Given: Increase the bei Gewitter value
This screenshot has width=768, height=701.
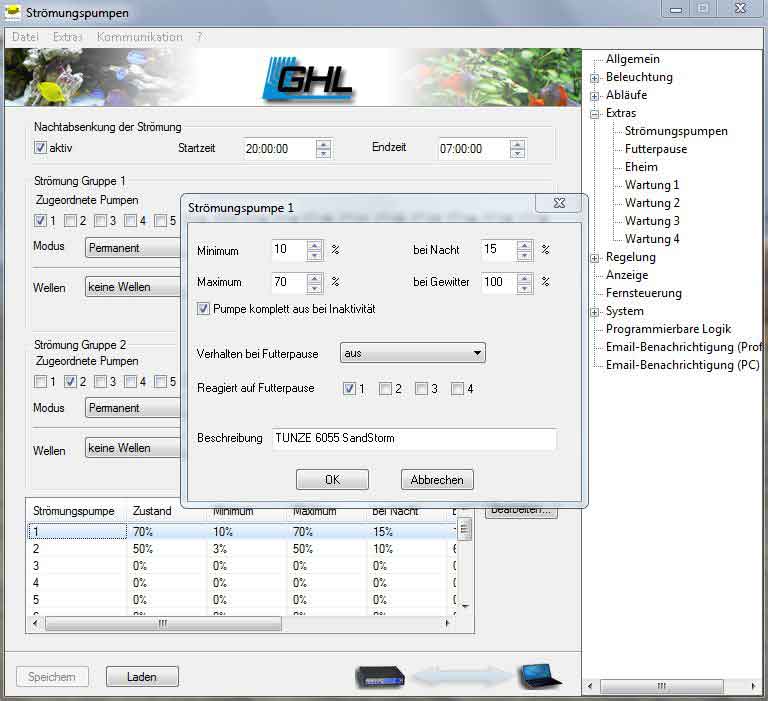Looking at the screenshot, I should 524,277.
